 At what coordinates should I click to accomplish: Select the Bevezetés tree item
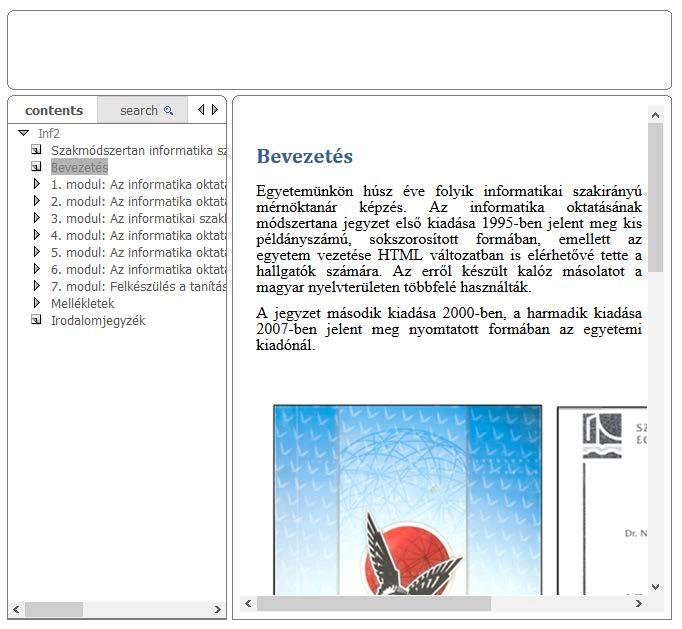click(79, 167)
